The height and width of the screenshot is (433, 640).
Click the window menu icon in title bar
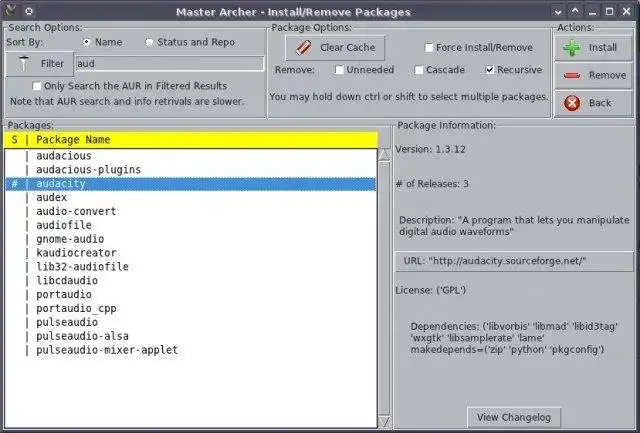11,11
